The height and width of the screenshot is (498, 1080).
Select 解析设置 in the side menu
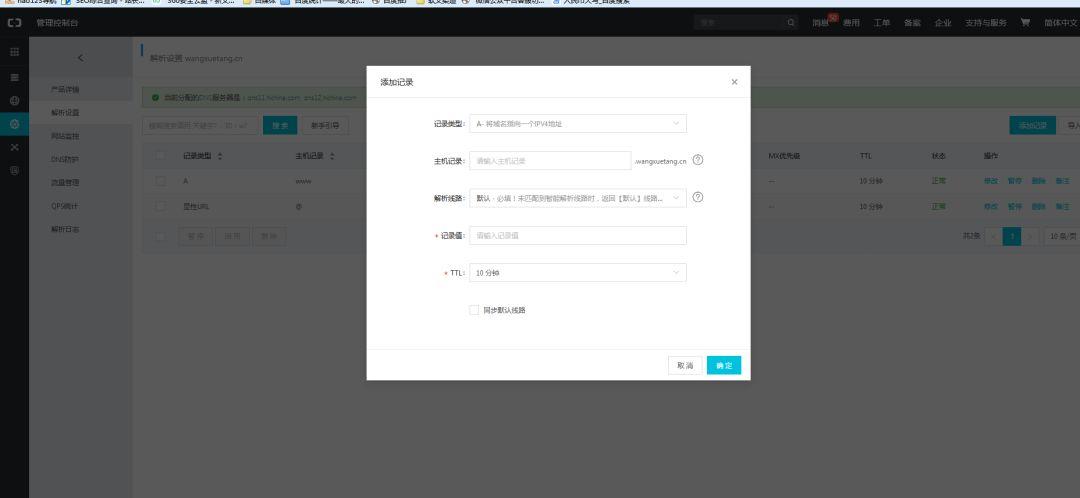pos(65,113)
